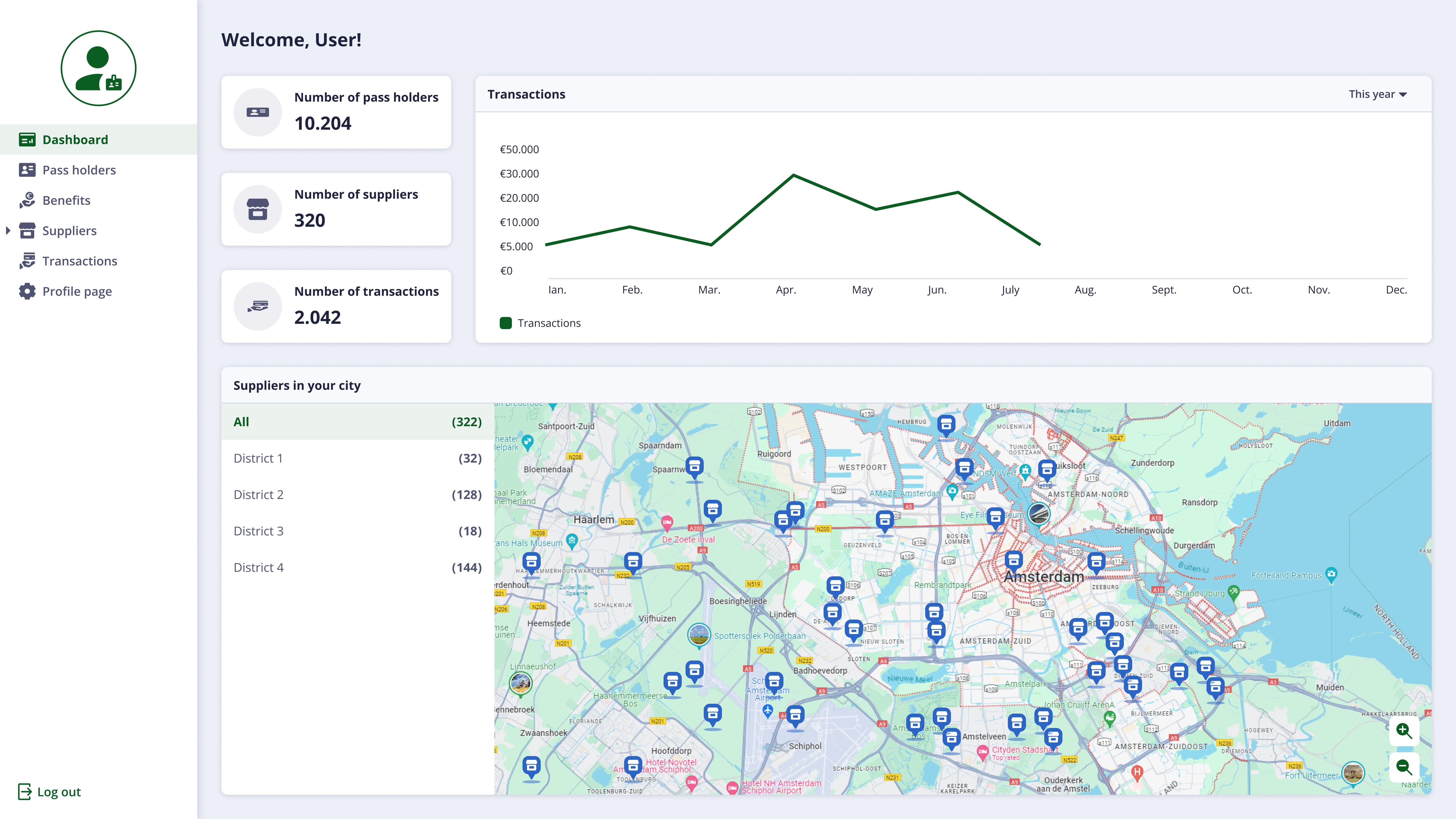Go to Transactions in sidebar
This screenshot has width=1456, height=819.
[80, 261]
